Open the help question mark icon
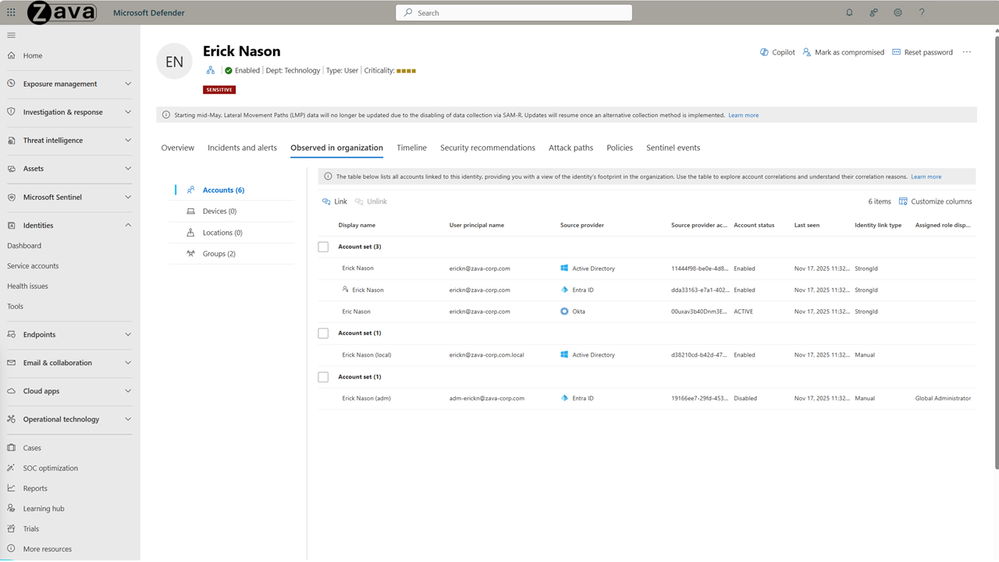Image resolution: width=999 pixels, height=562 pixels. (921, 12)
